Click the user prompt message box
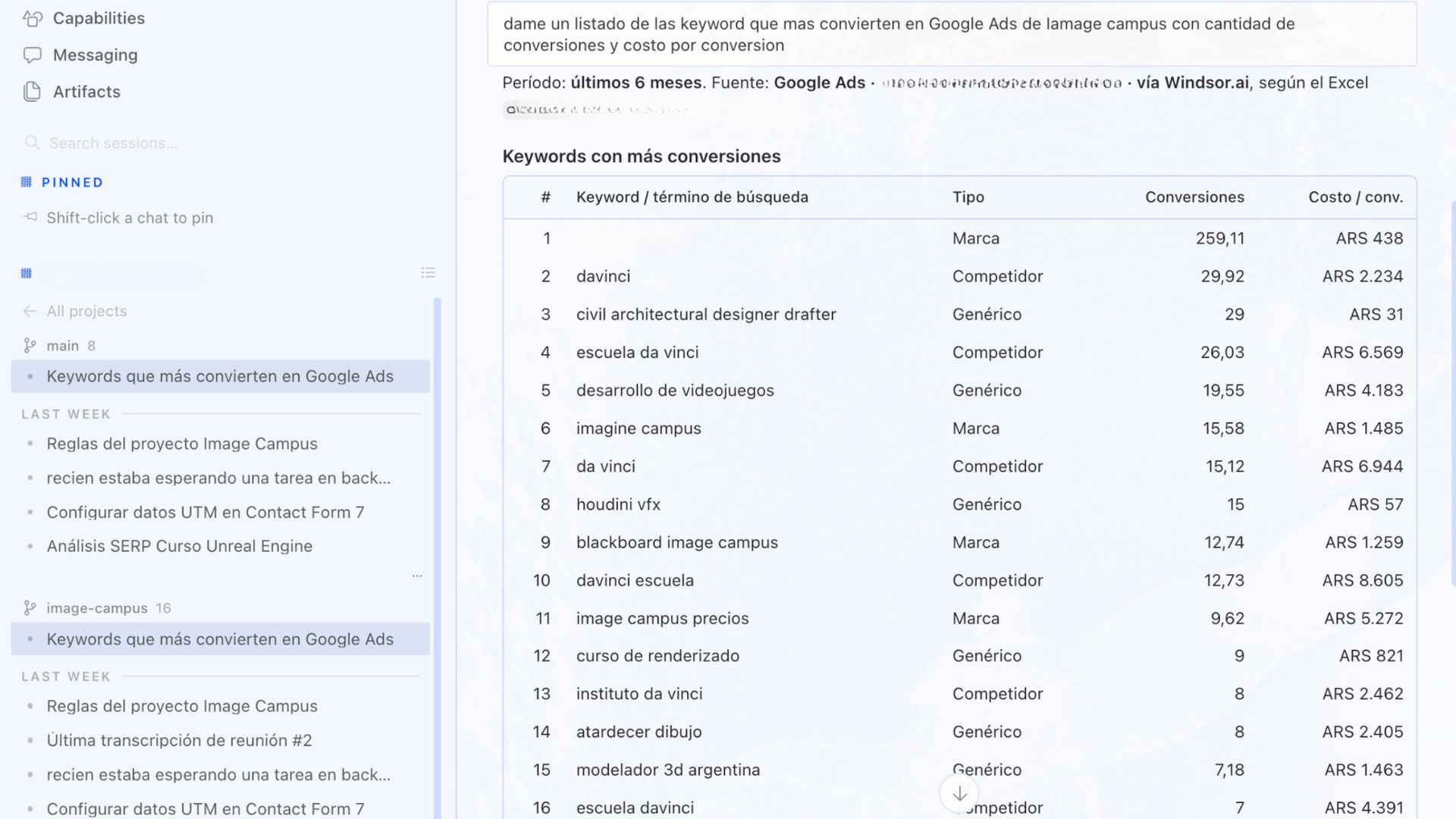This screenshot has height=819, width=1456. pos(952,34)
